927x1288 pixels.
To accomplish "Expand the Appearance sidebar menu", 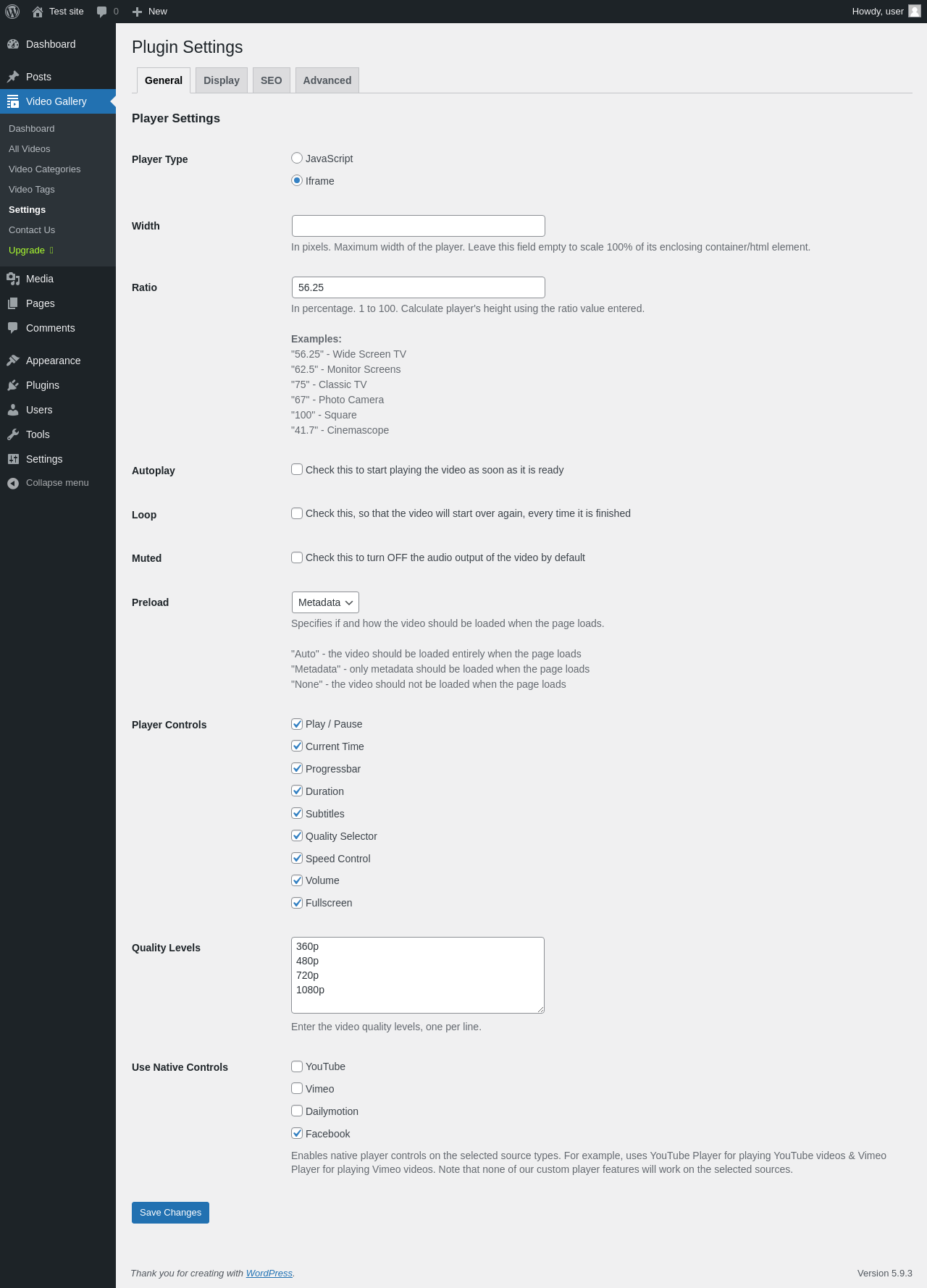I will coord(53,361).
